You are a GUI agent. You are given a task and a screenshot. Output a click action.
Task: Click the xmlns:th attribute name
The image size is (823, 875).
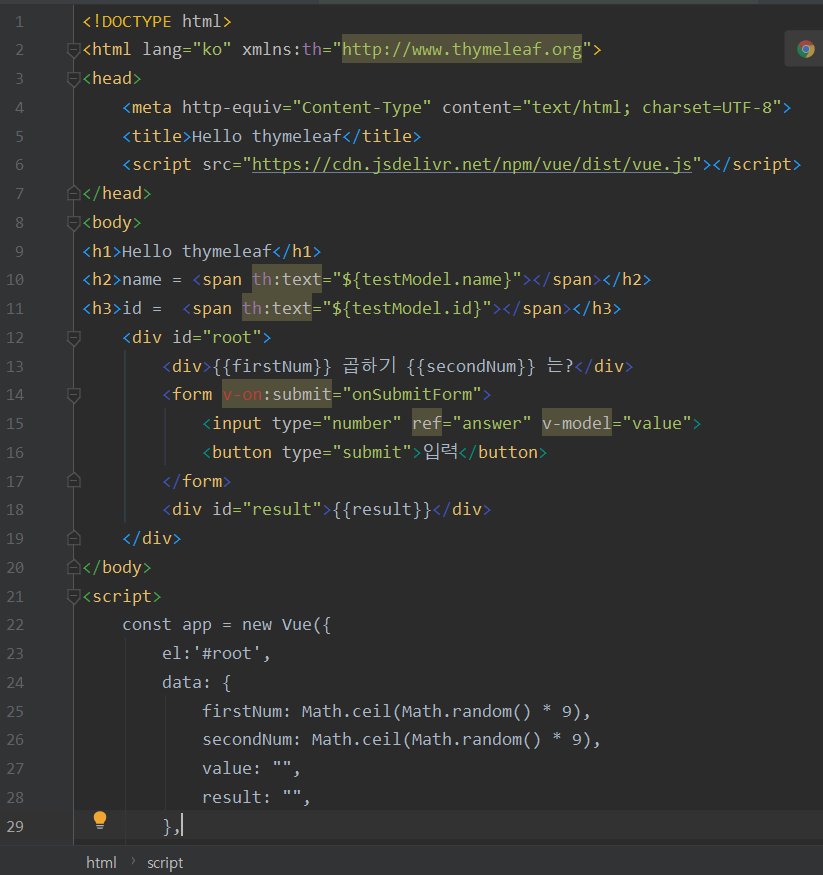pos(282,50)
